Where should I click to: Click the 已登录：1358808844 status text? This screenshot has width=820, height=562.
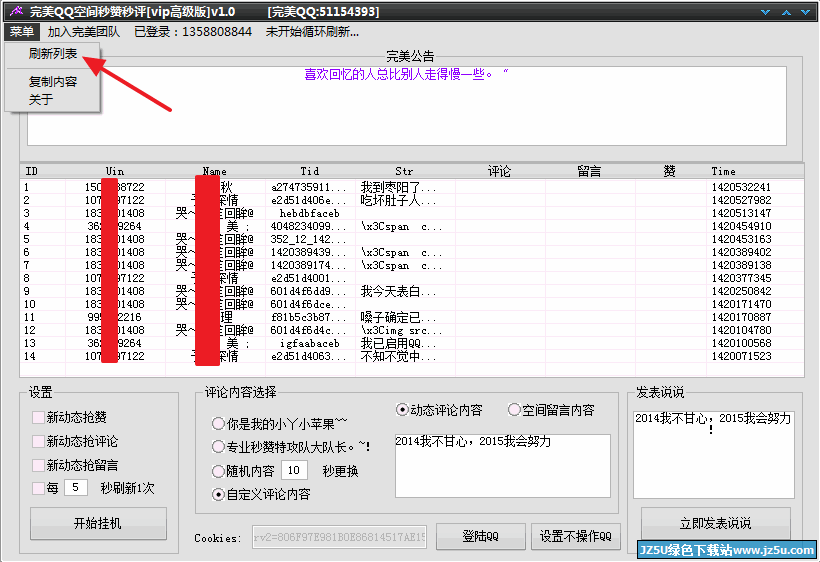[x=193, y=32]
